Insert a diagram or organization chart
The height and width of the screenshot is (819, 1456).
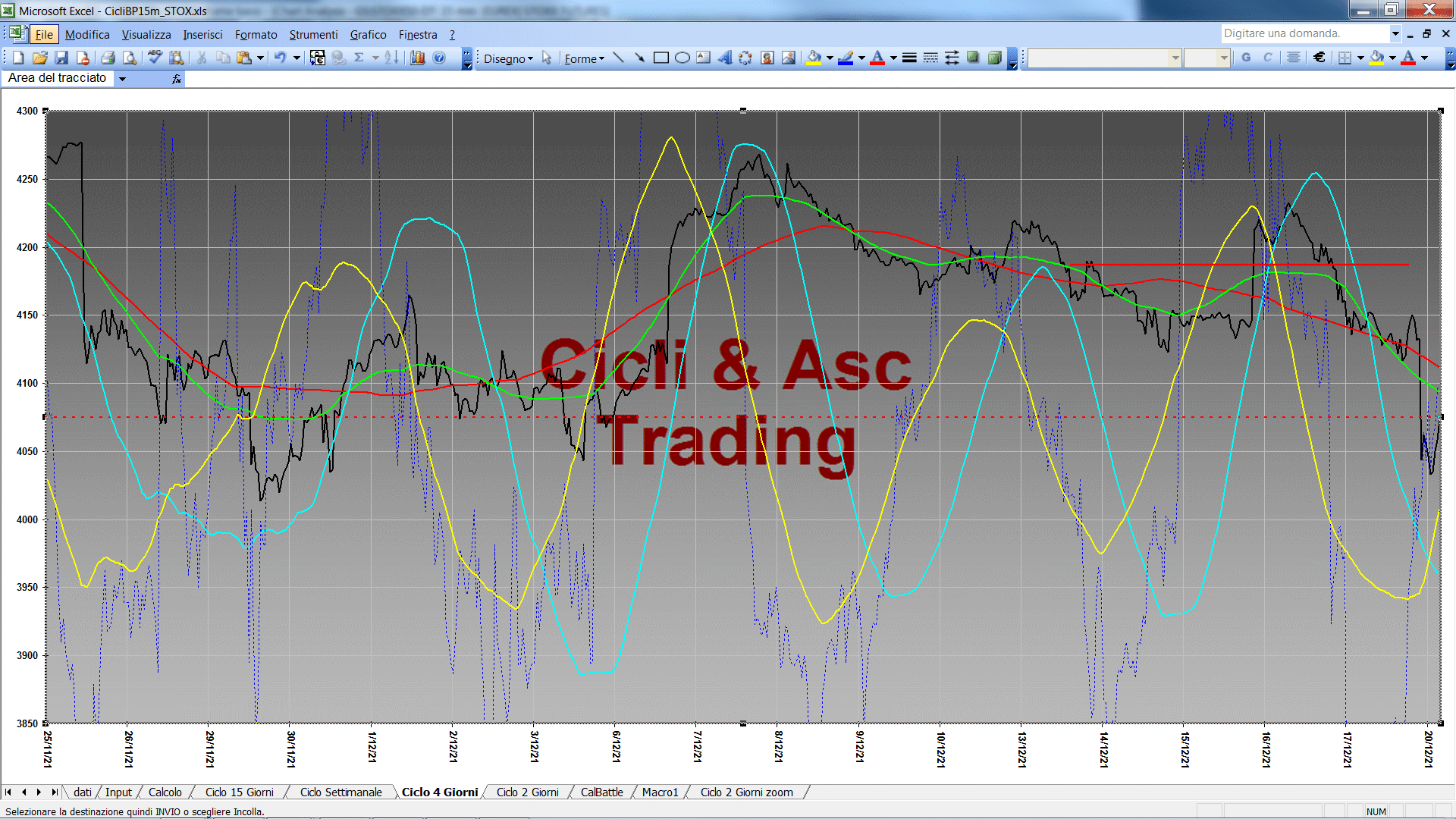(745, 58)
